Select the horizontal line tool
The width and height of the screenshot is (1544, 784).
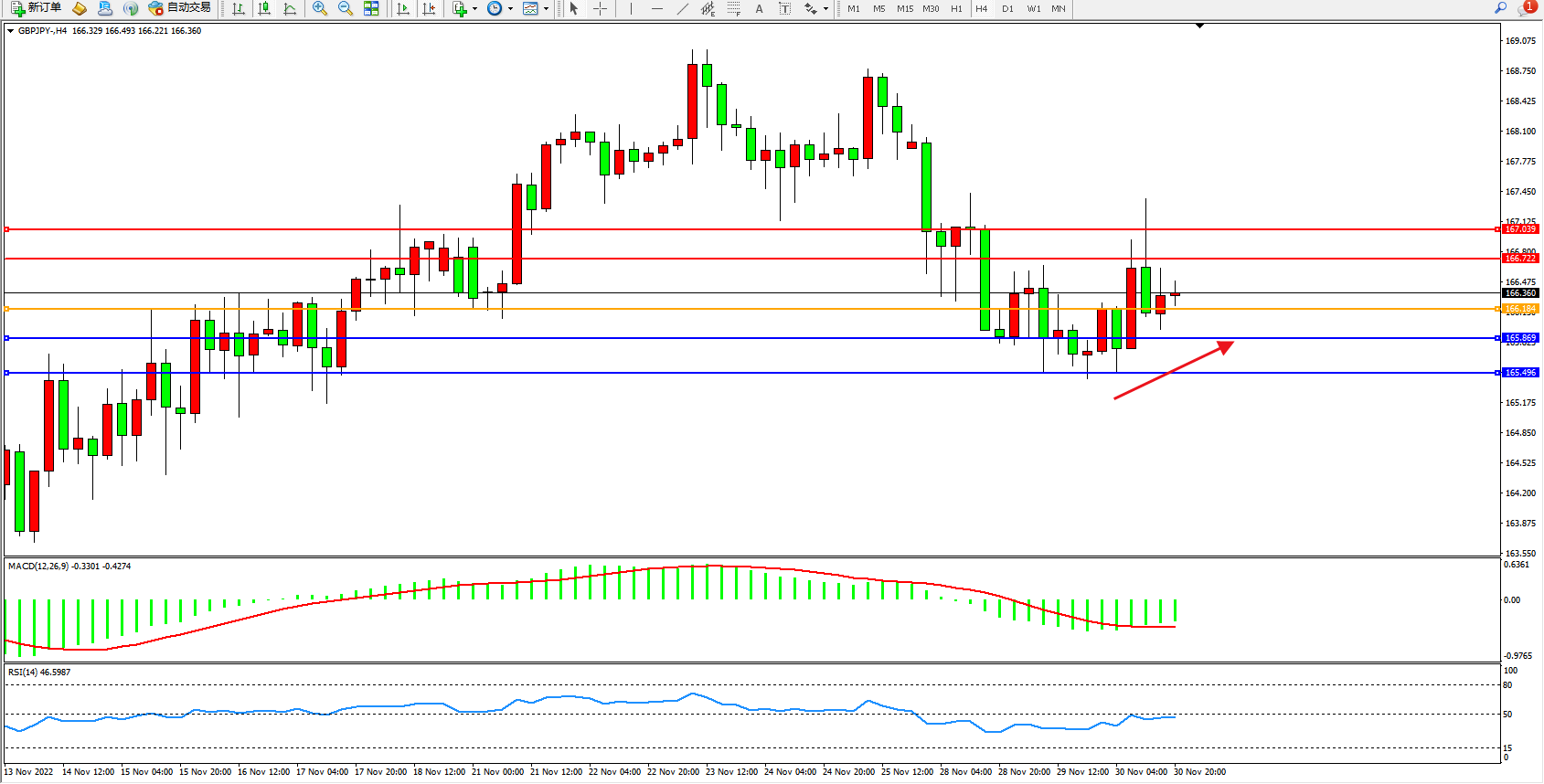click(x=656, y=8)
